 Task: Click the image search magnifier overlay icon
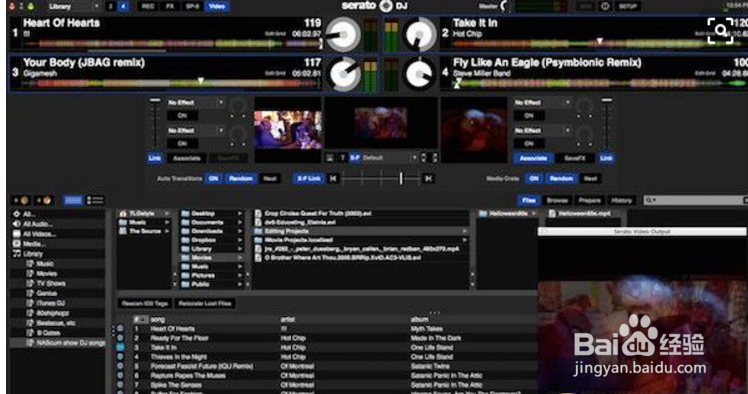click(x=720, y=31)
